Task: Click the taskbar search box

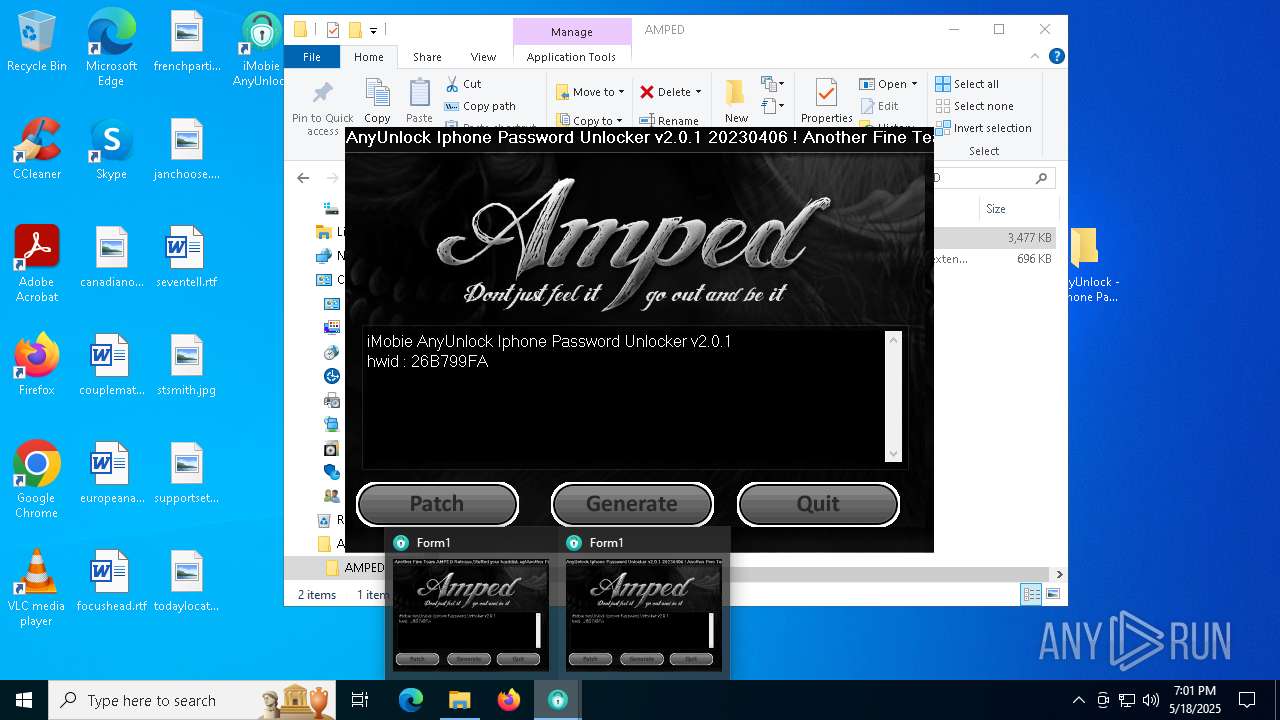Action: coord(193,700)
